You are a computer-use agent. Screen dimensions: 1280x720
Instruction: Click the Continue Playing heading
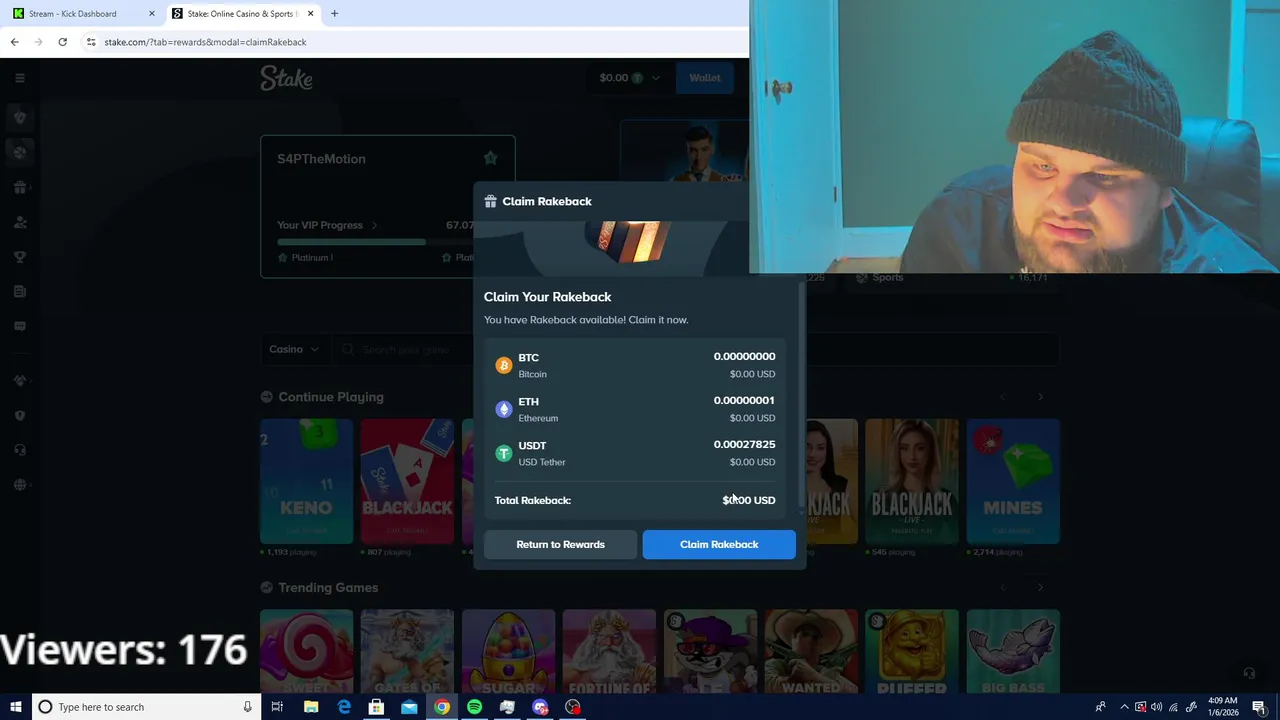(330, 397)
